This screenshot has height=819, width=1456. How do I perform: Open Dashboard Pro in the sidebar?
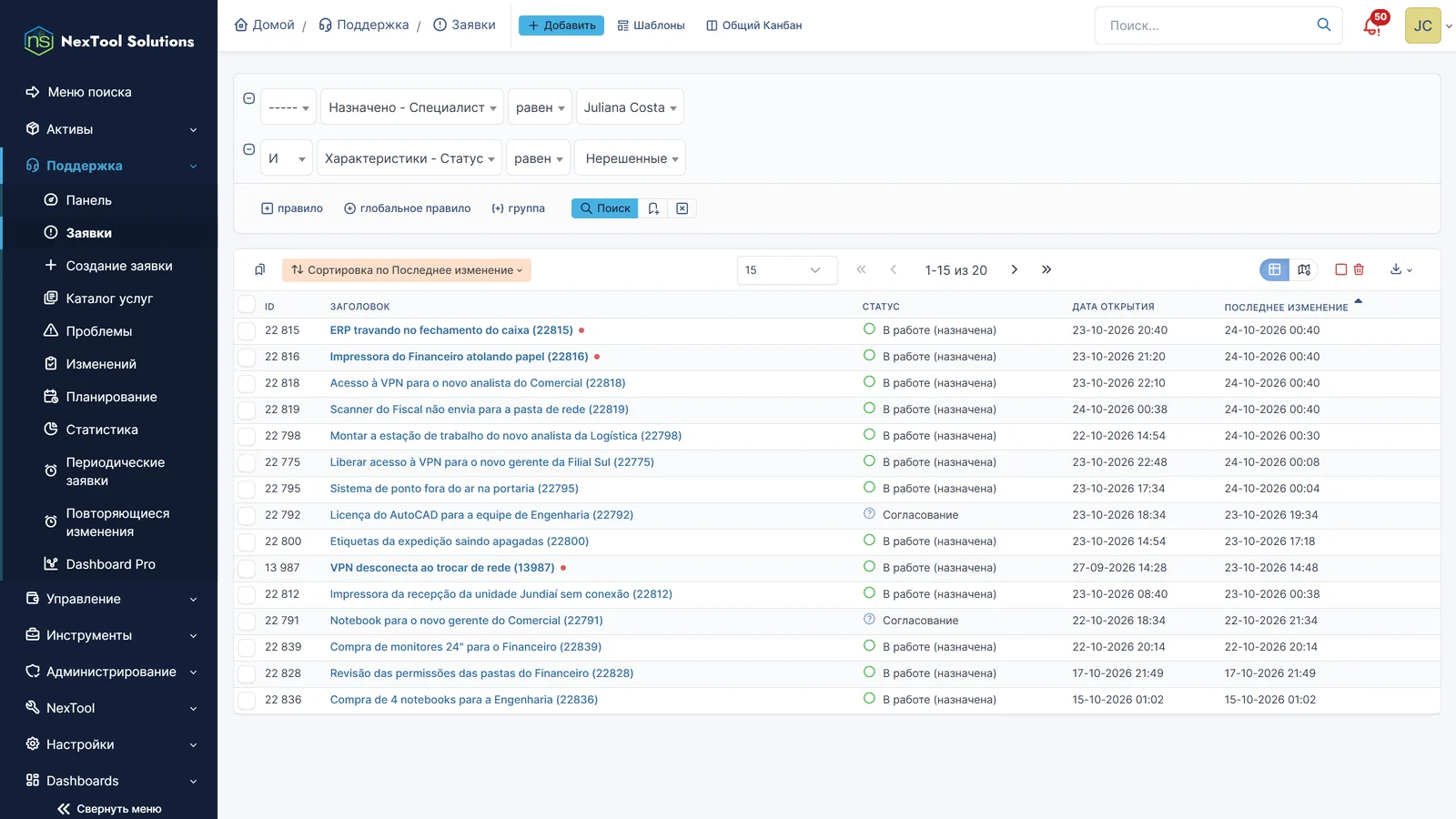click(110, 564)
